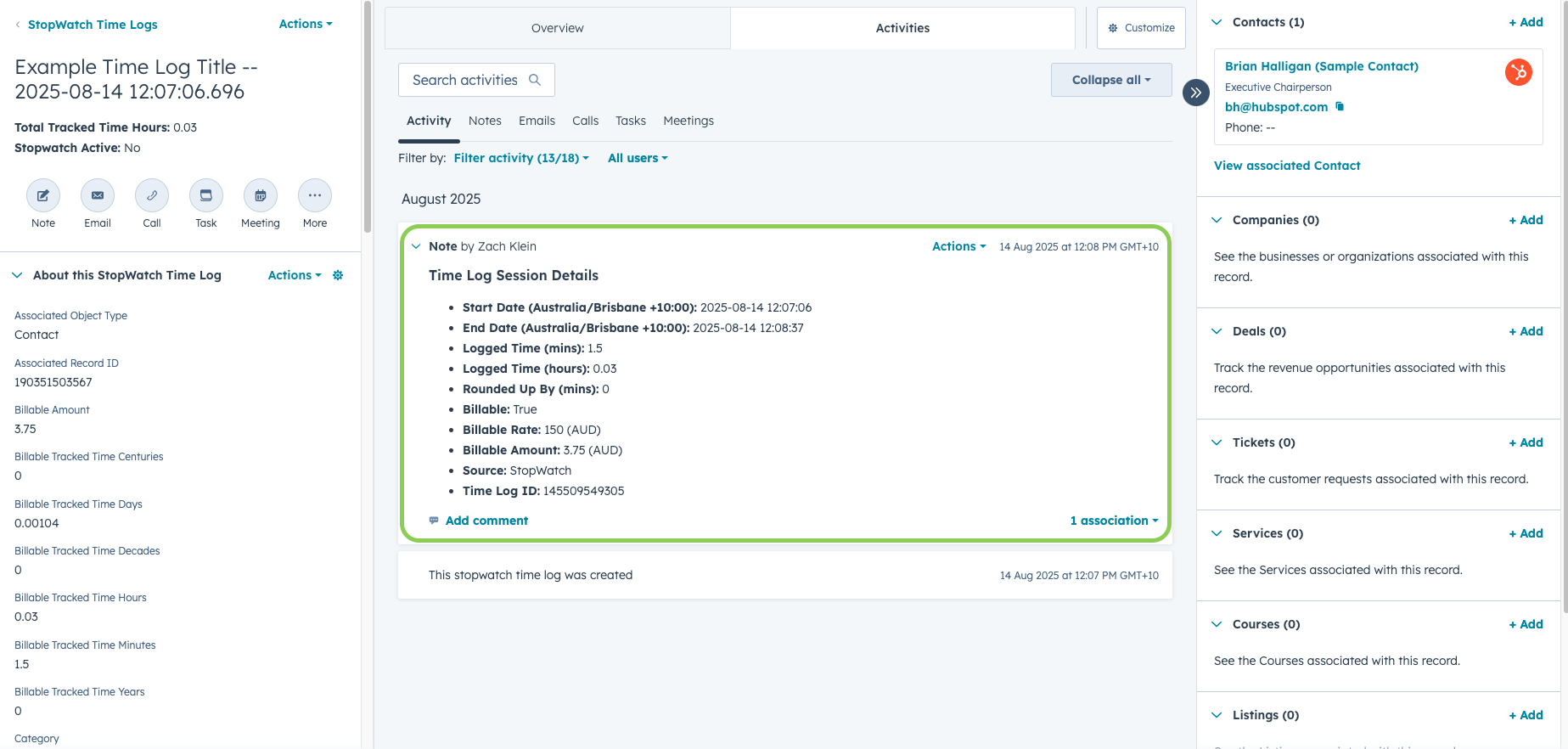
Task: Click the Meeting icon button
Action: click(261, 195)
